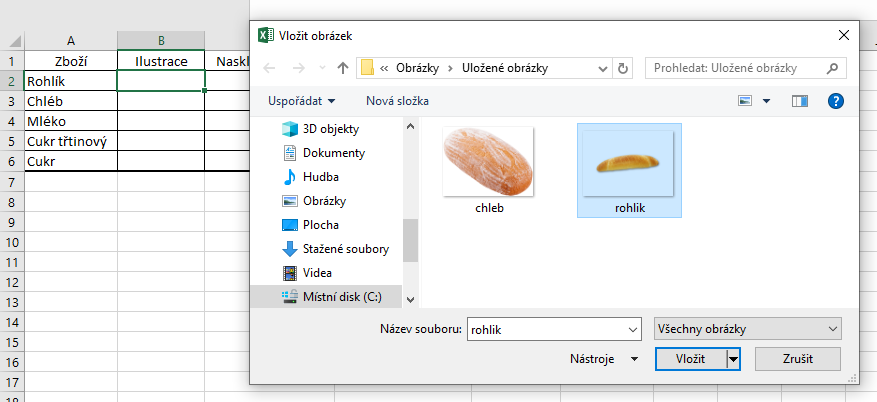This screenshot has height=402, width=877.
Task: Select 3D objekty in the navigation pane
Action: [x=320, y=129]
